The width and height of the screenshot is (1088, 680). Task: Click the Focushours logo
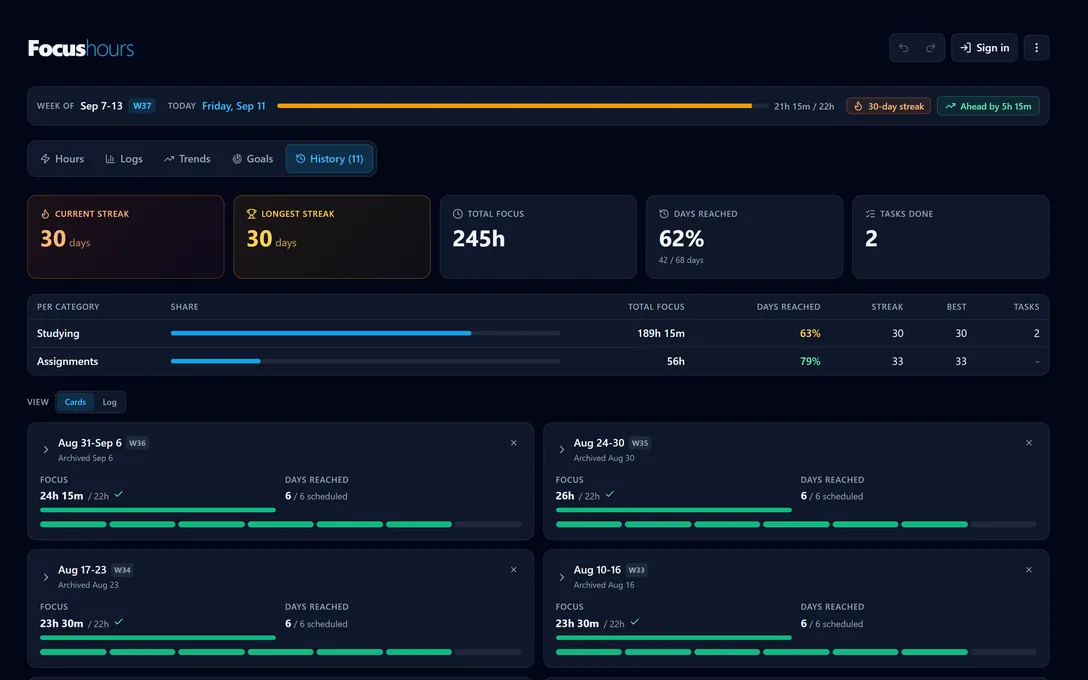point(80,48)
